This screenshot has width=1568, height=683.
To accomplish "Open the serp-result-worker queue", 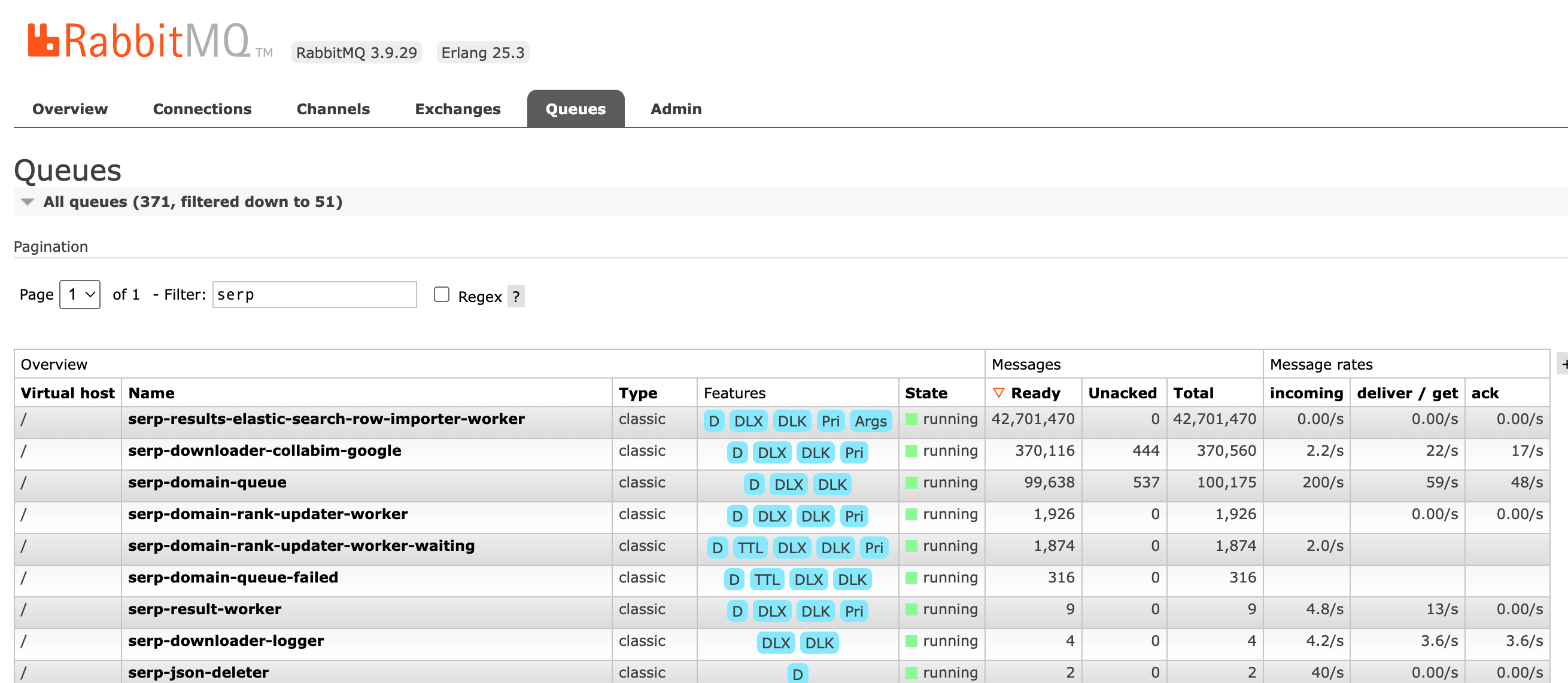I will click(x=205, y=609).
